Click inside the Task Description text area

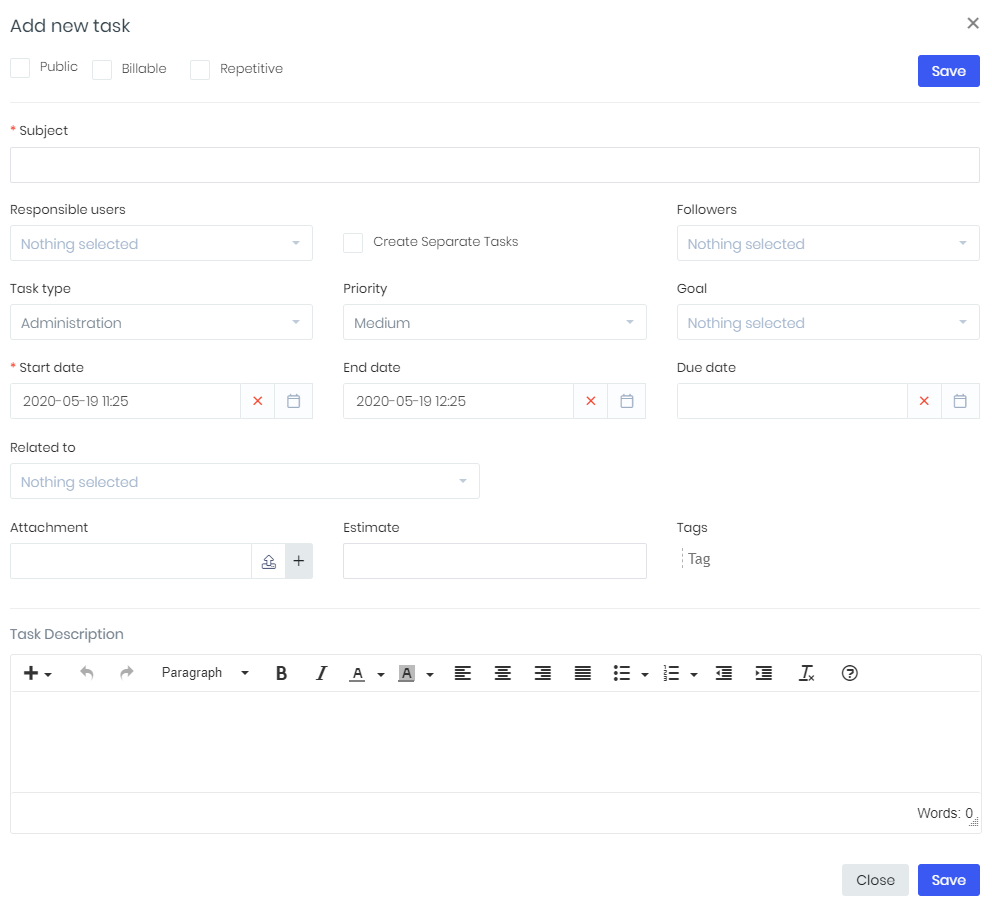point(495,741)
